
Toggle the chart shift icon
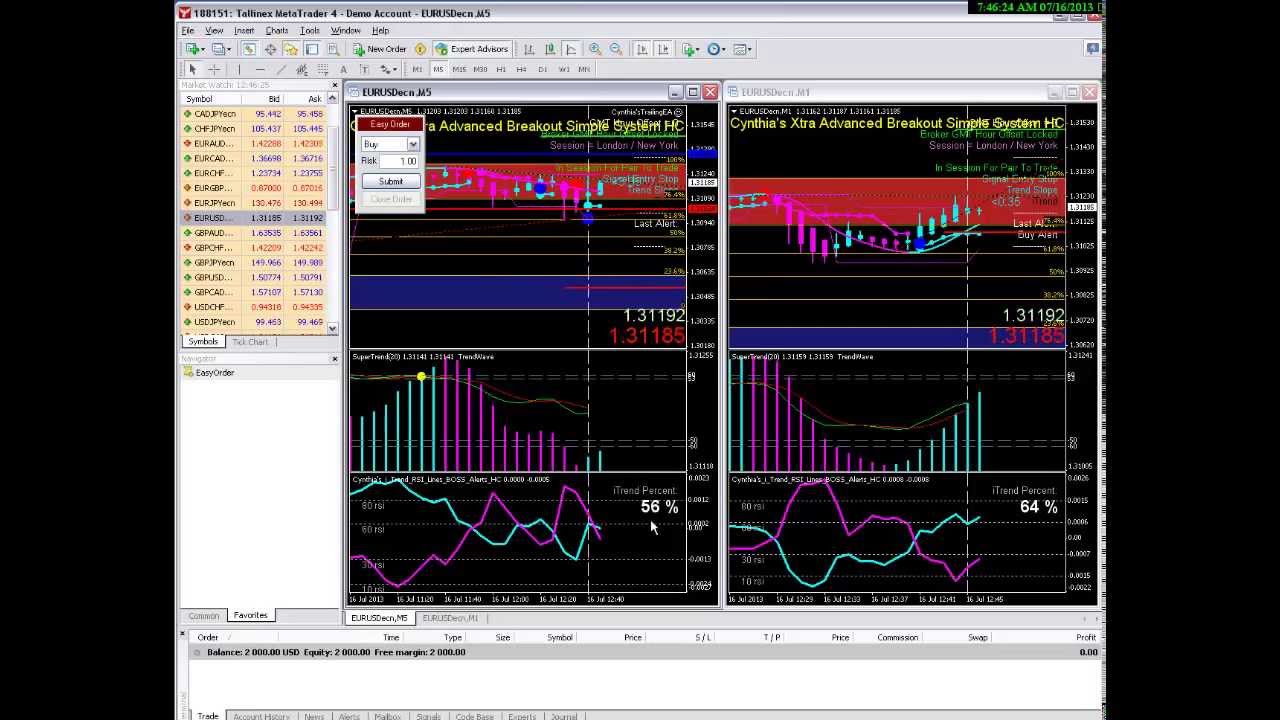(x=663, y=49)
